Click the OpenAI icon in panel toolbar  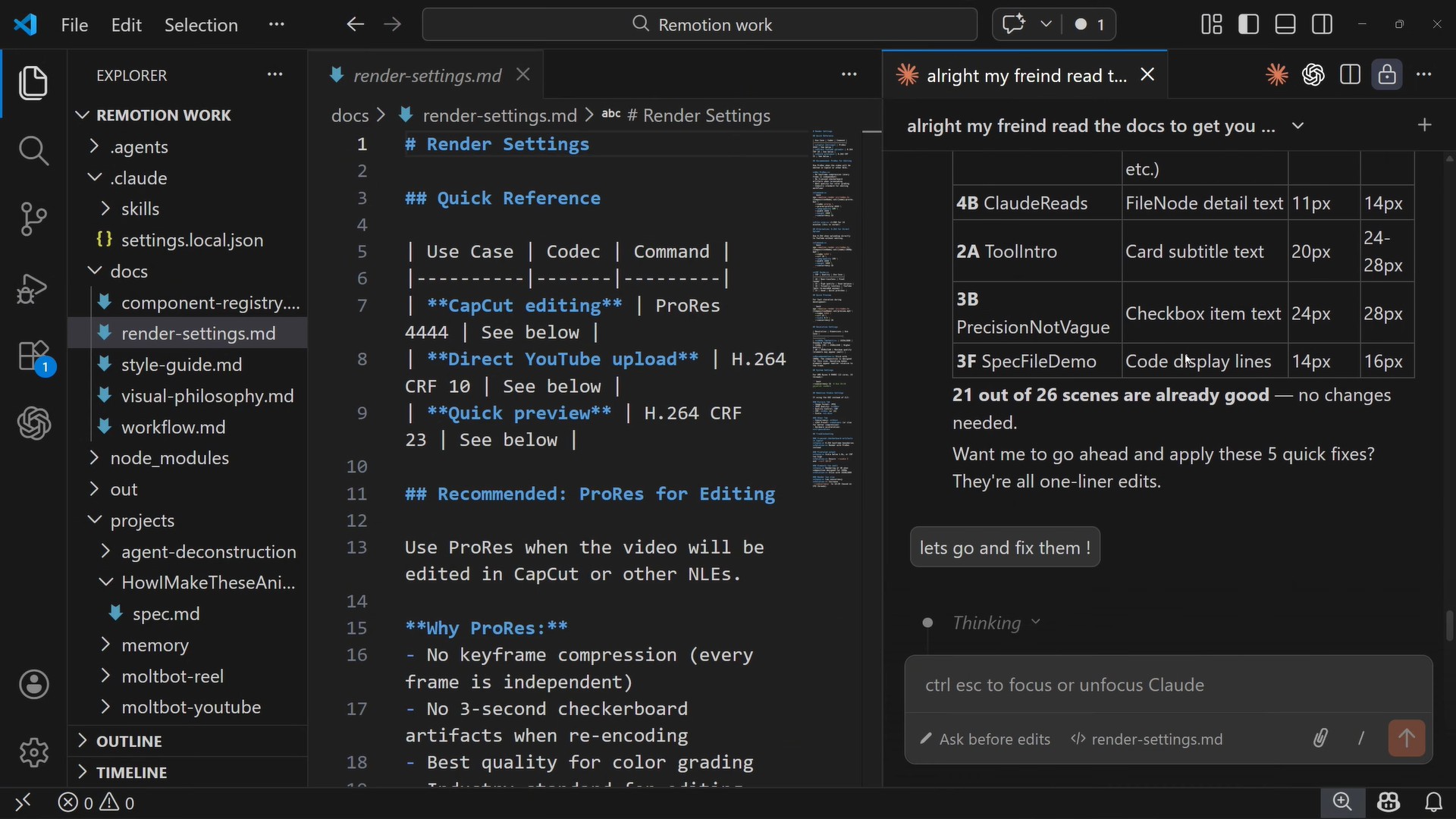1313,74
